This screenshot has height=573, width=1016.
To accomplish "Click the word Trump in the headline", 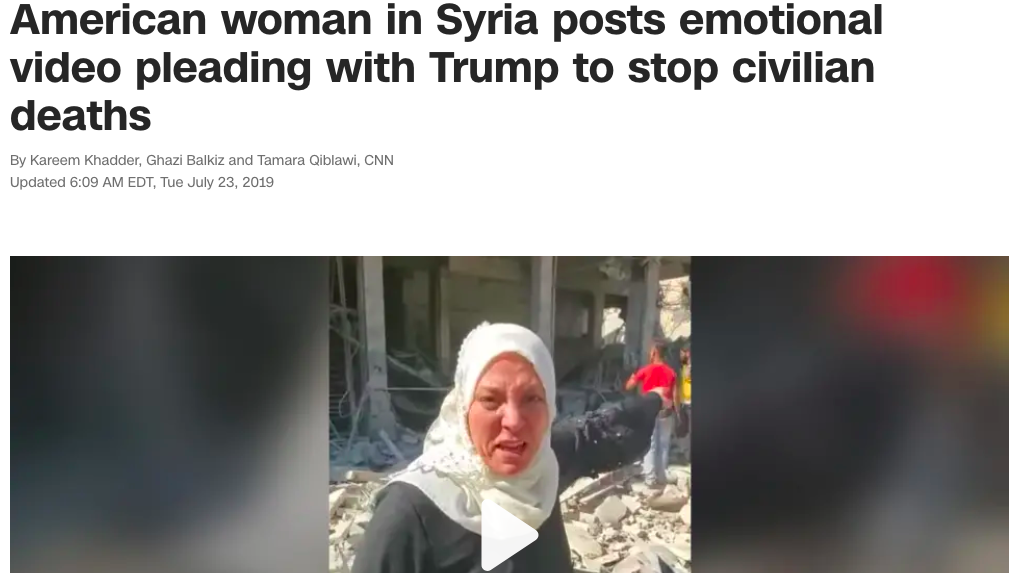I will click(493, 69).
